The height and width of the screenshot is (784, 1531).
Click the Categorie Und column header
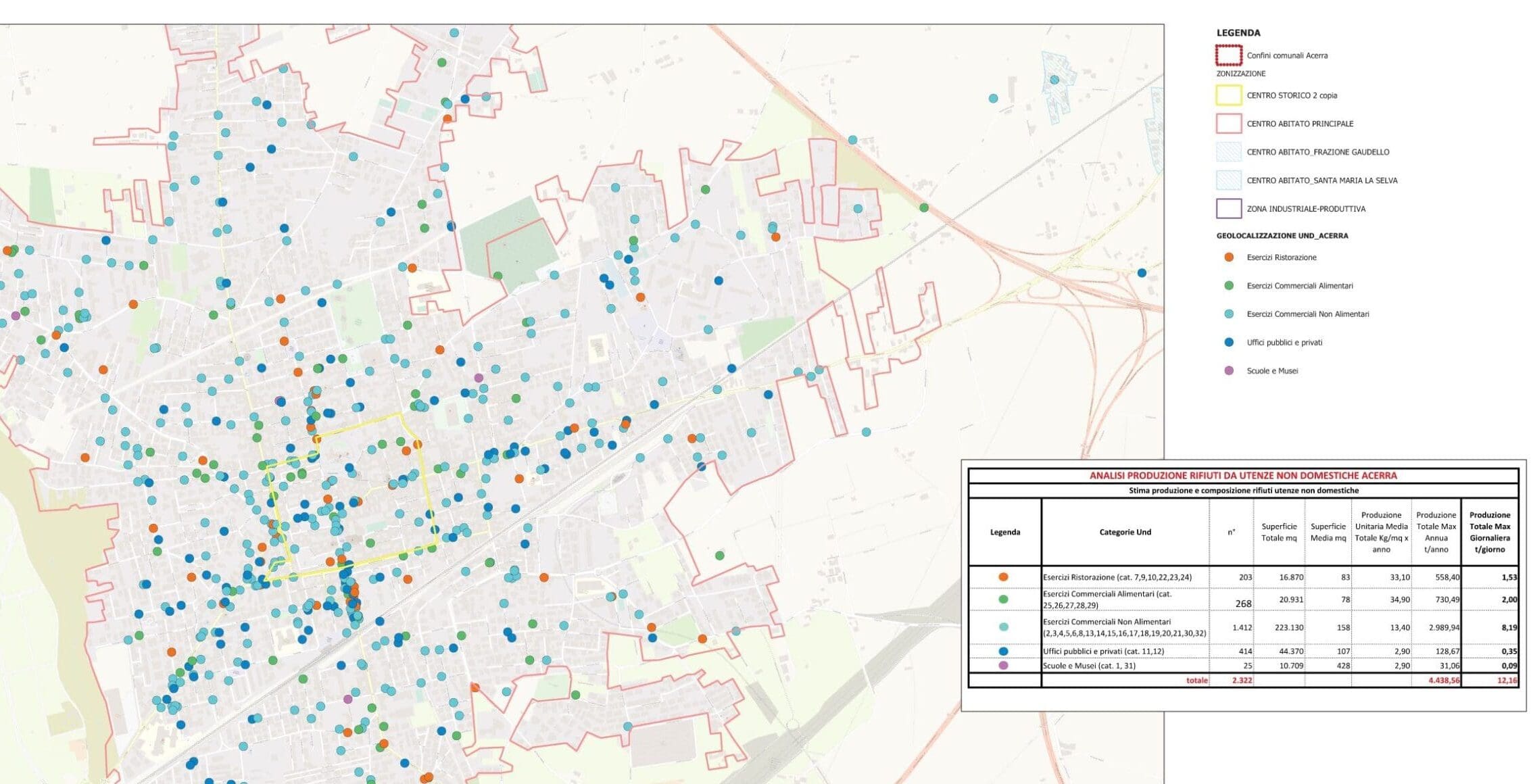[1125, 533]
